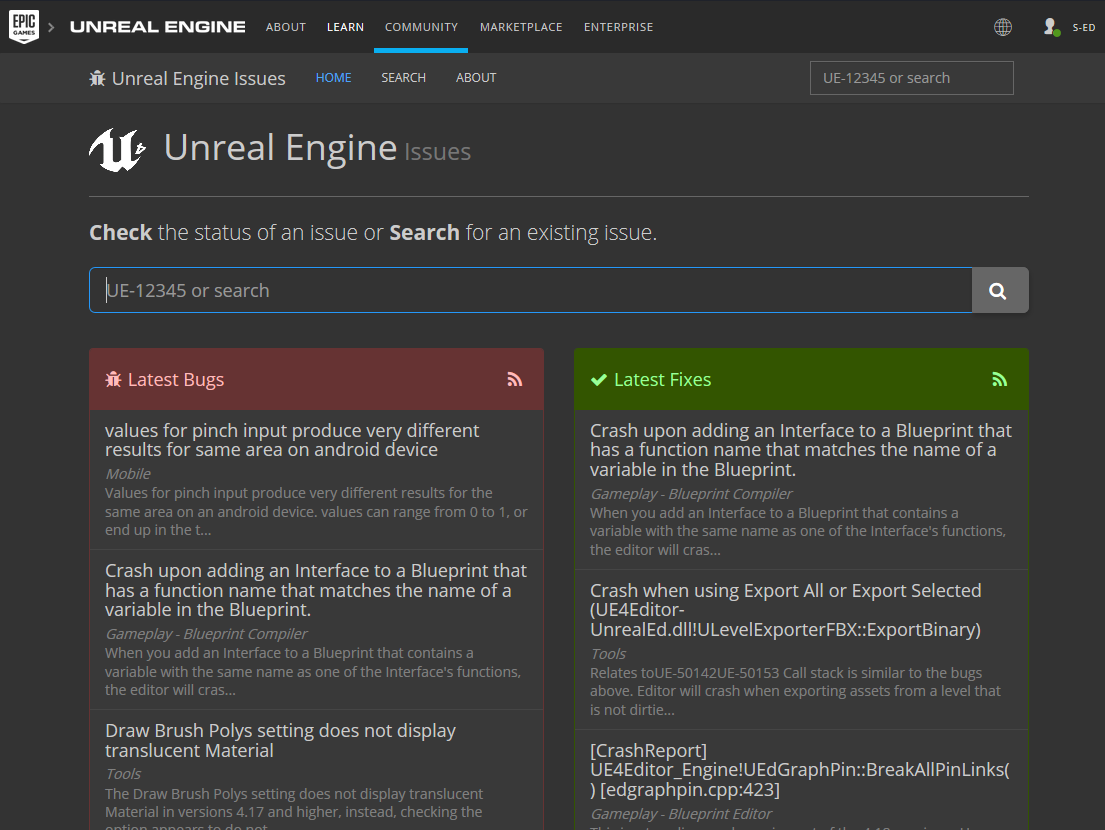Image resolution: width=1105 pixels, height=830 pixels.
Task: Select the ENTERPRISE menu item
Action: pyautogui.click(x=618, y=27)
